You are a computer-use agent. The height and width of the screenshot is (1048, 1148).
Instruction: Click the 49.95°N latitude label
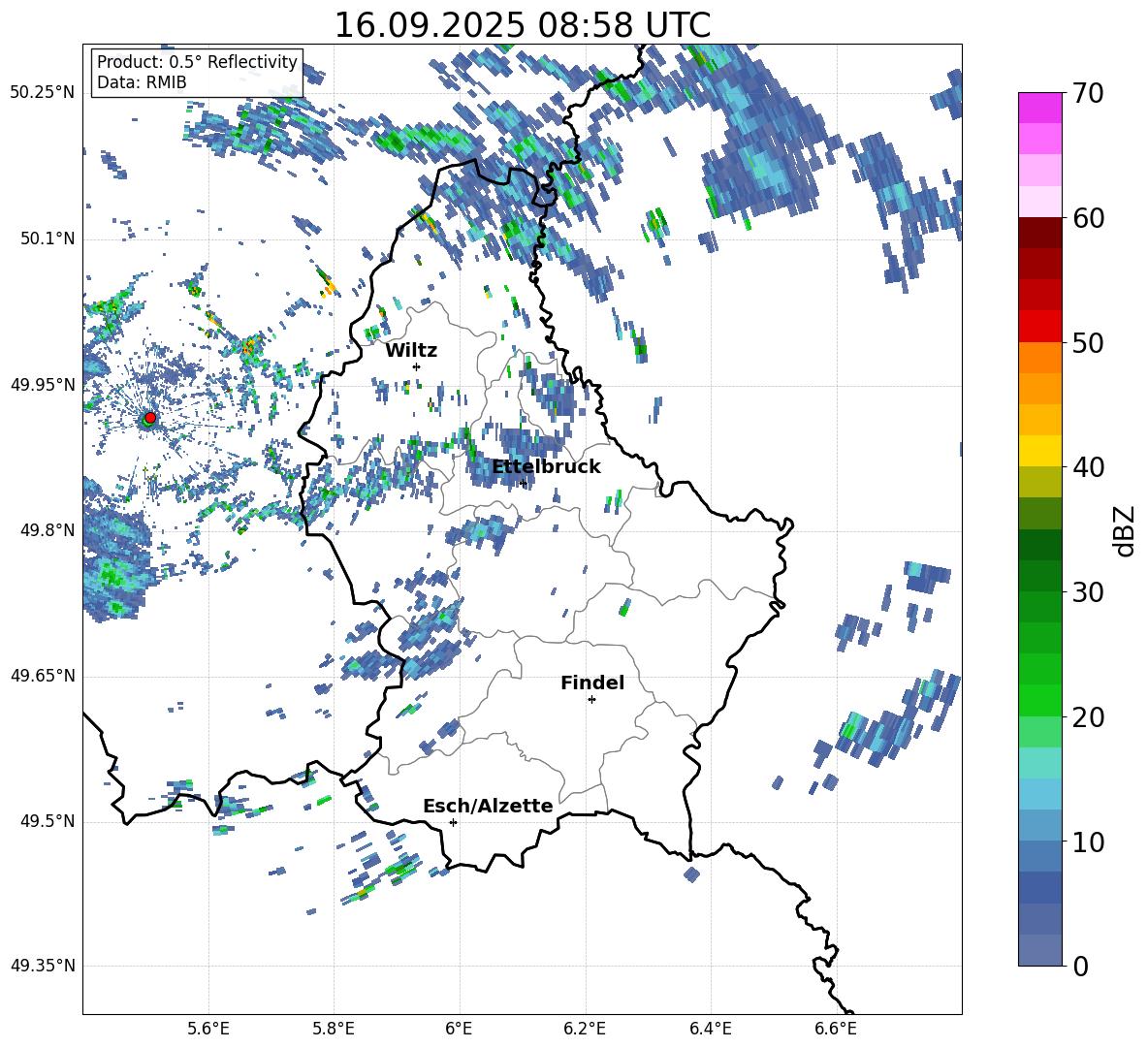(x=43, y=385)
